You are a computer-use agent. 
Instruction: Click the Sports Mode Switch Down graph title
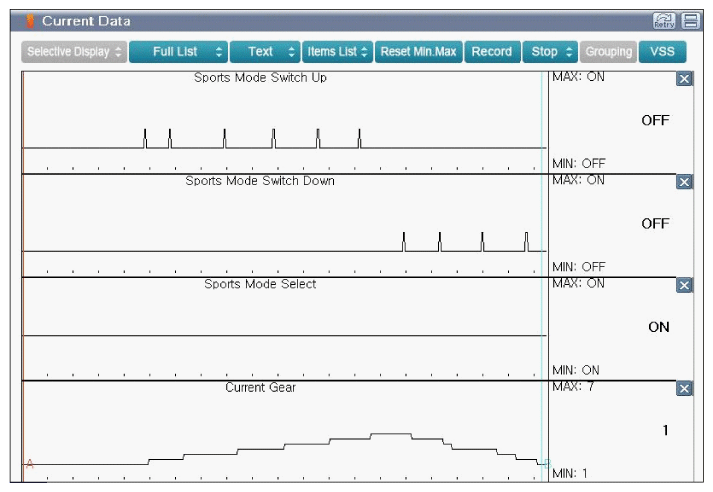coord(260,181)
